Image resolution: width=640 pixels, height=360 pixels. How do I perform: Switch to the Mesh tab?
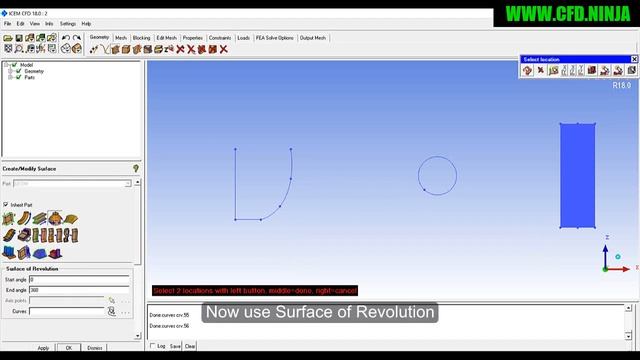point(121,38)
